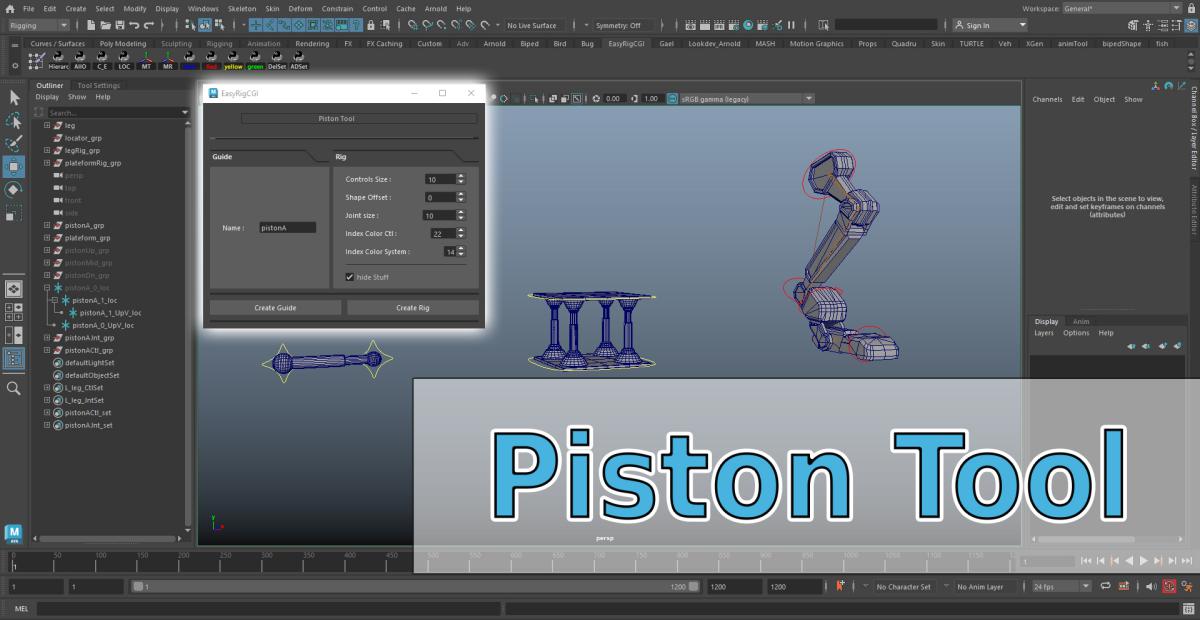Click the Name field containing pistonA

click(x=287, y=228)
